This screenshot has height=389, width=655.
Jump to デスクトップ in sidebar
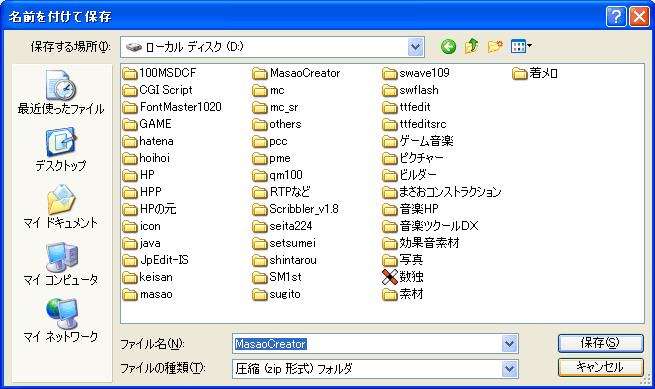(x=61, y=150)
